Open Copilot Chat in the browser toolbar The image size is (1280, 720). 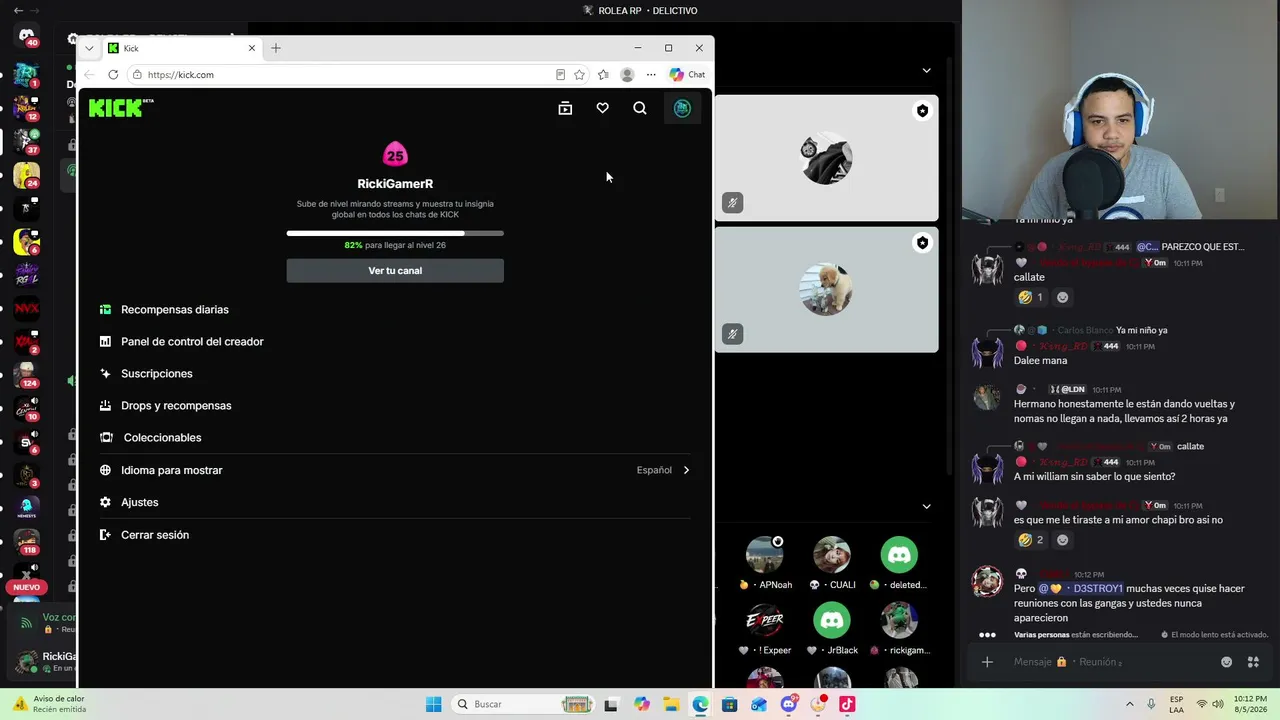tap(687, 75)
